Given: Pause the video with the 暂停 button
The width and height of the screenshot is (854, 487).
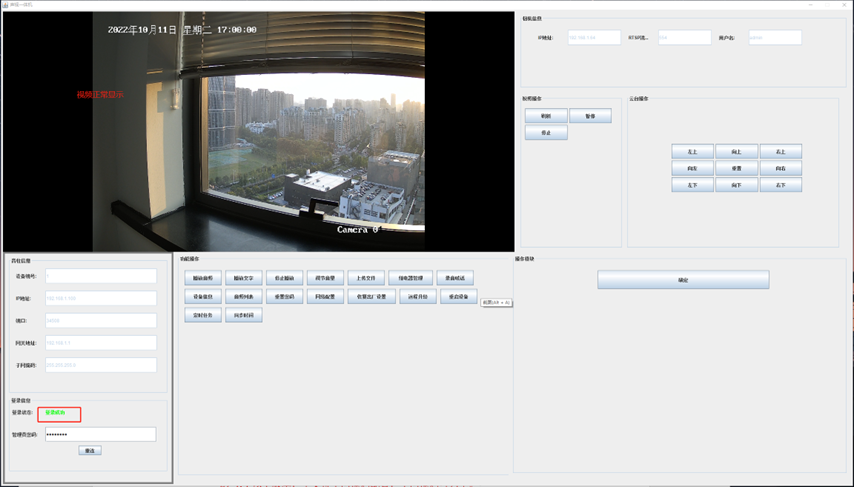Looking at the screenshot, I should tap(590, 116).
